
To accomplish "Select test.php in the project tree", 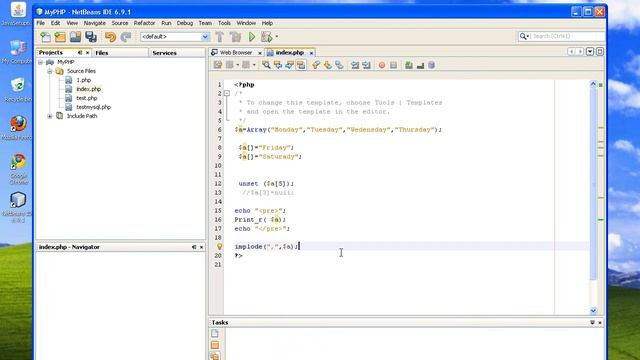I will (x=87, y=98).
